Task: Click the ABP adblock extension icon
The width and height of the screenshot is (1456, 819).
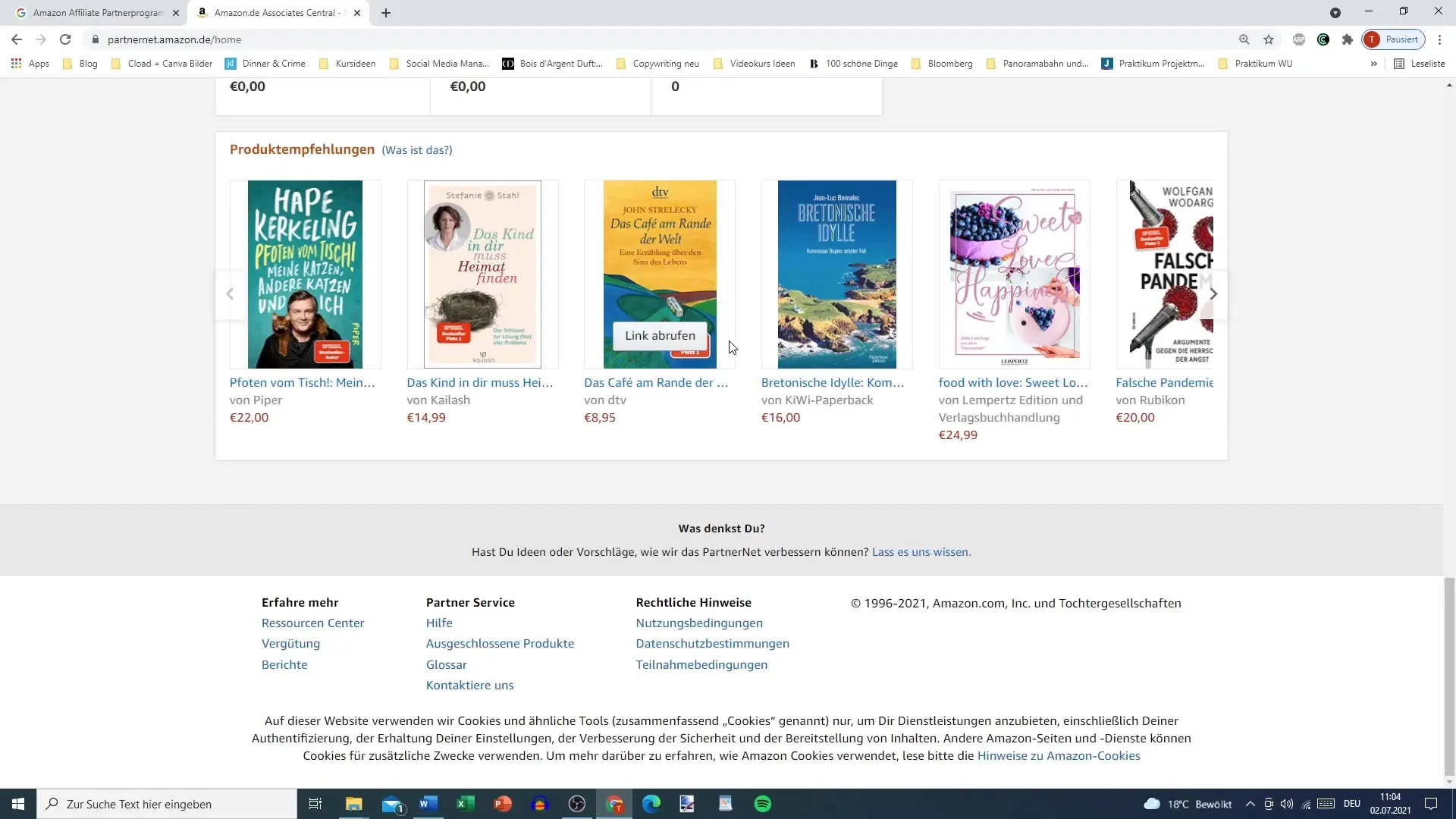Action: point(1299,39)
